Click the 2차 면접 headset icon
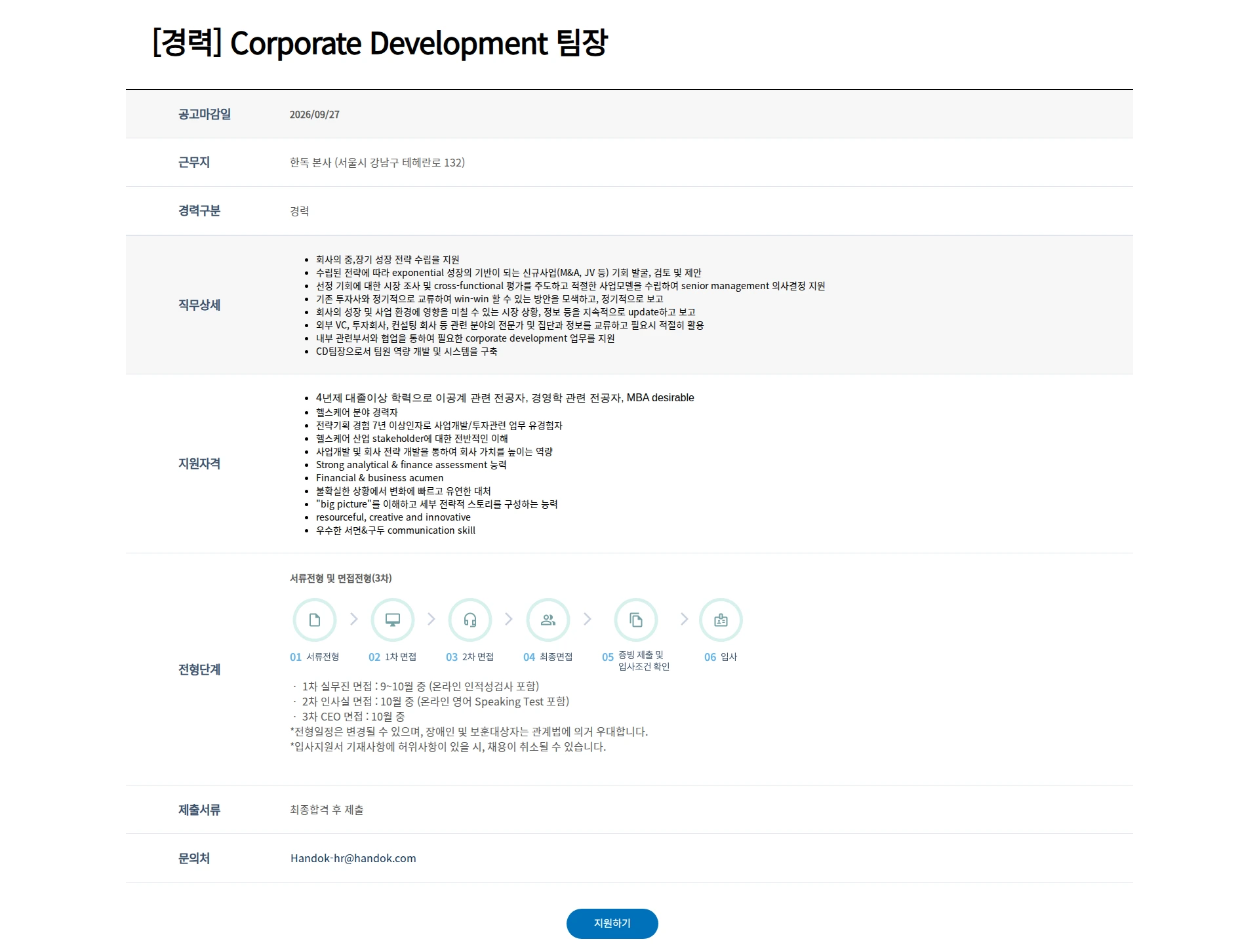Screen dimensions: 1259x952 click(470, 620)
